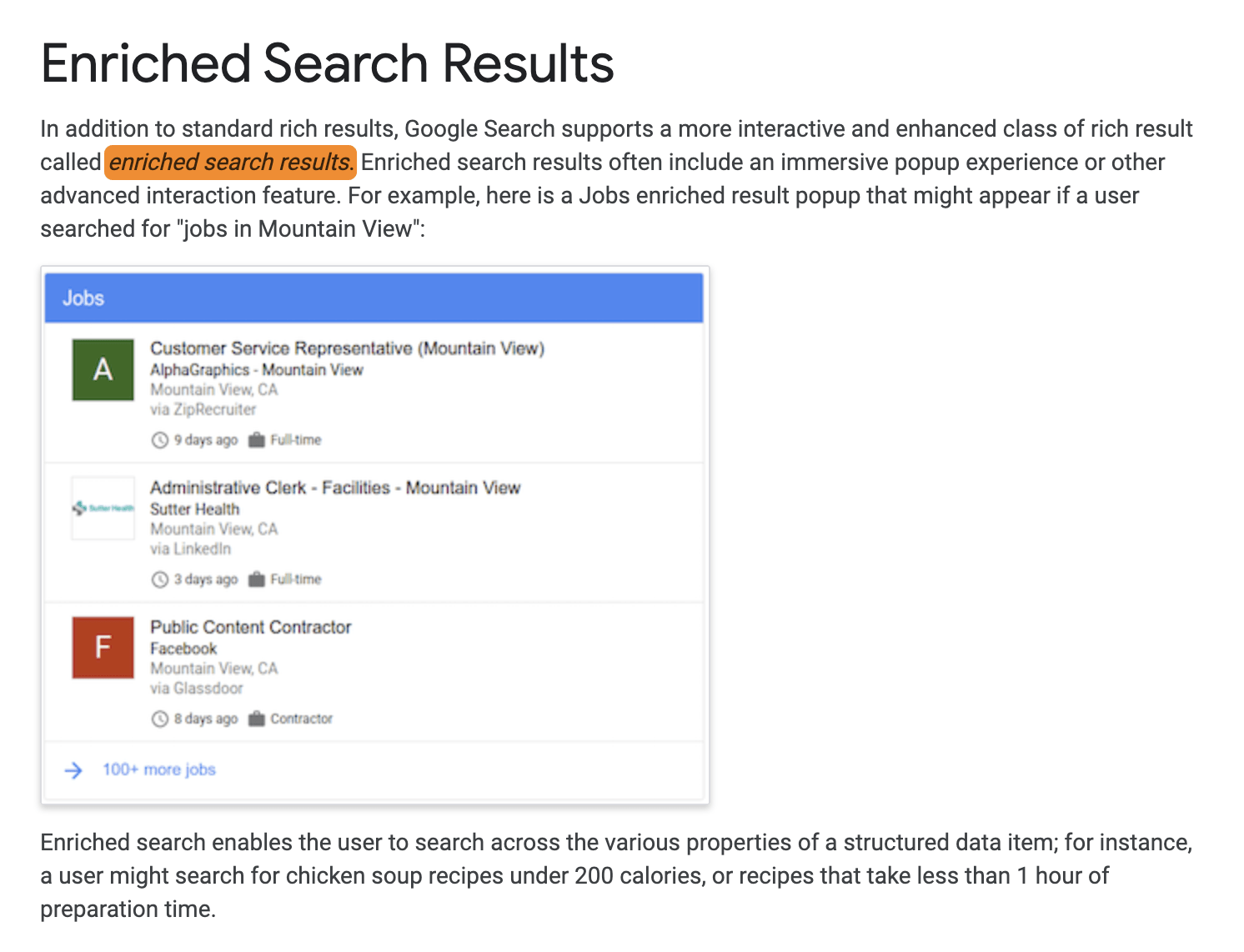Screen dimensions: 1244x952
Task: Click the briefcase icon in Sutter Health listing
Action: pos(257,579)
